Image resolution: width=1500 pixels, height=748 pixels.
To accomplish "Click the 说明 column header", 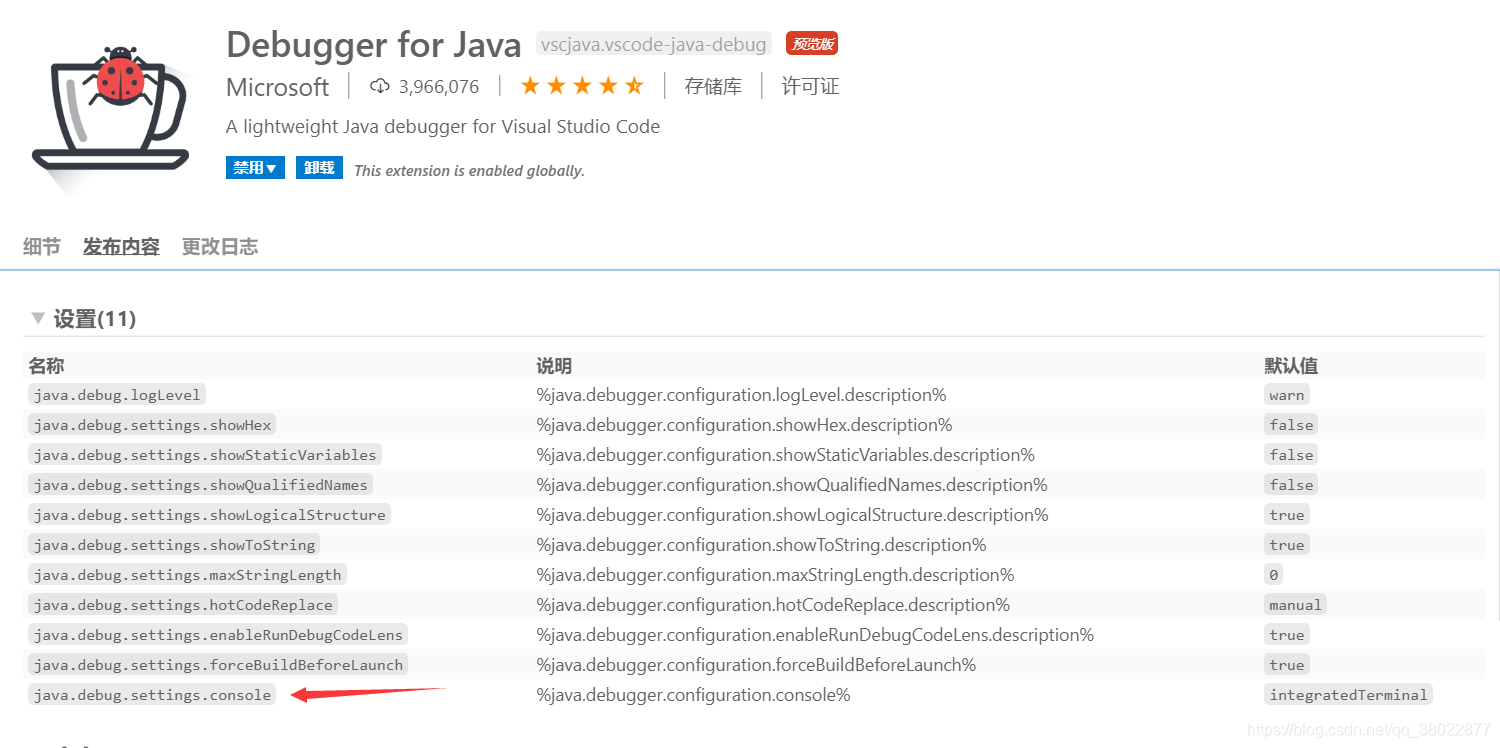I will (x=554, y=366).
